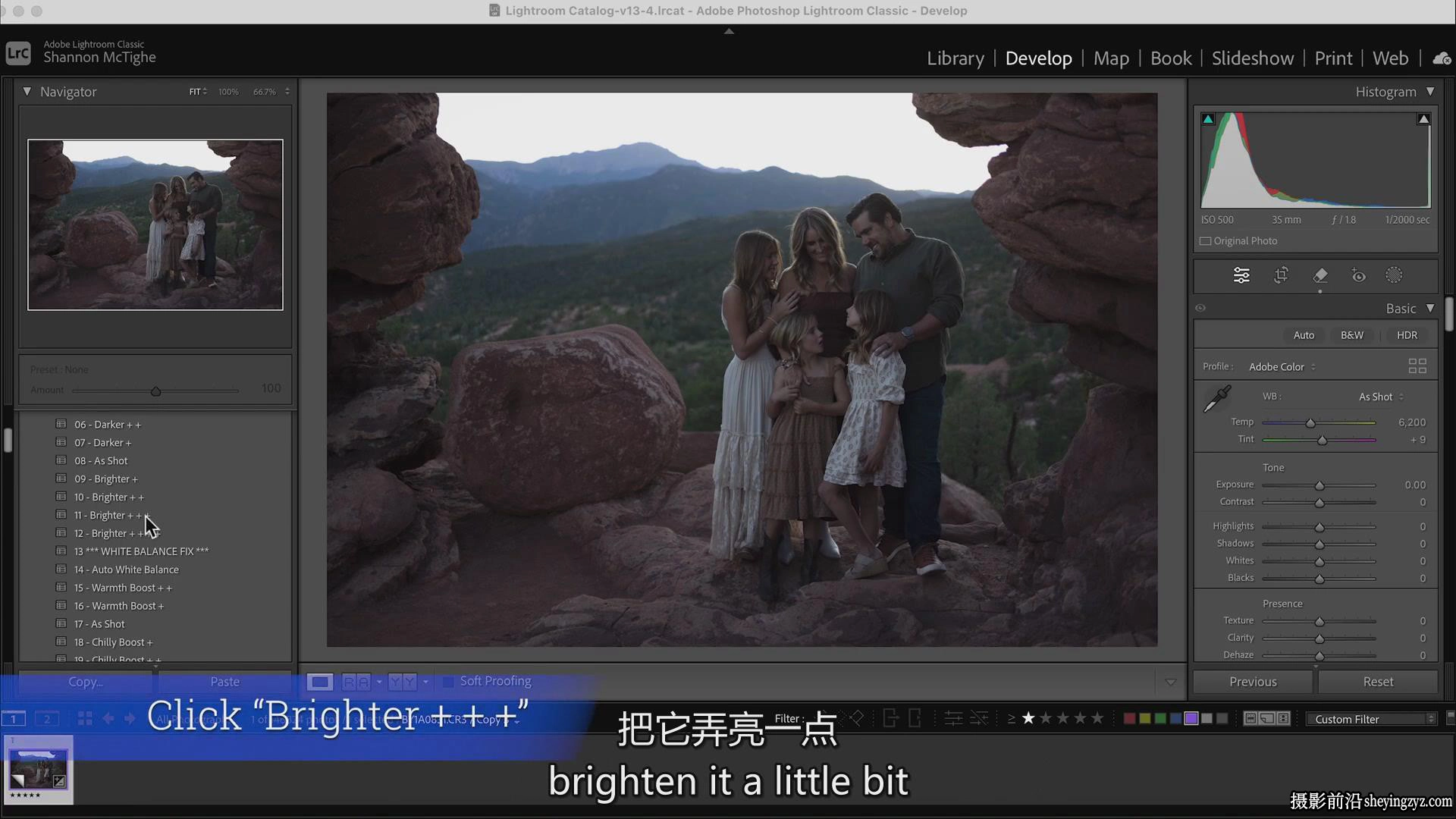Collapse the Histogram panel

(x=1430, y=92)
